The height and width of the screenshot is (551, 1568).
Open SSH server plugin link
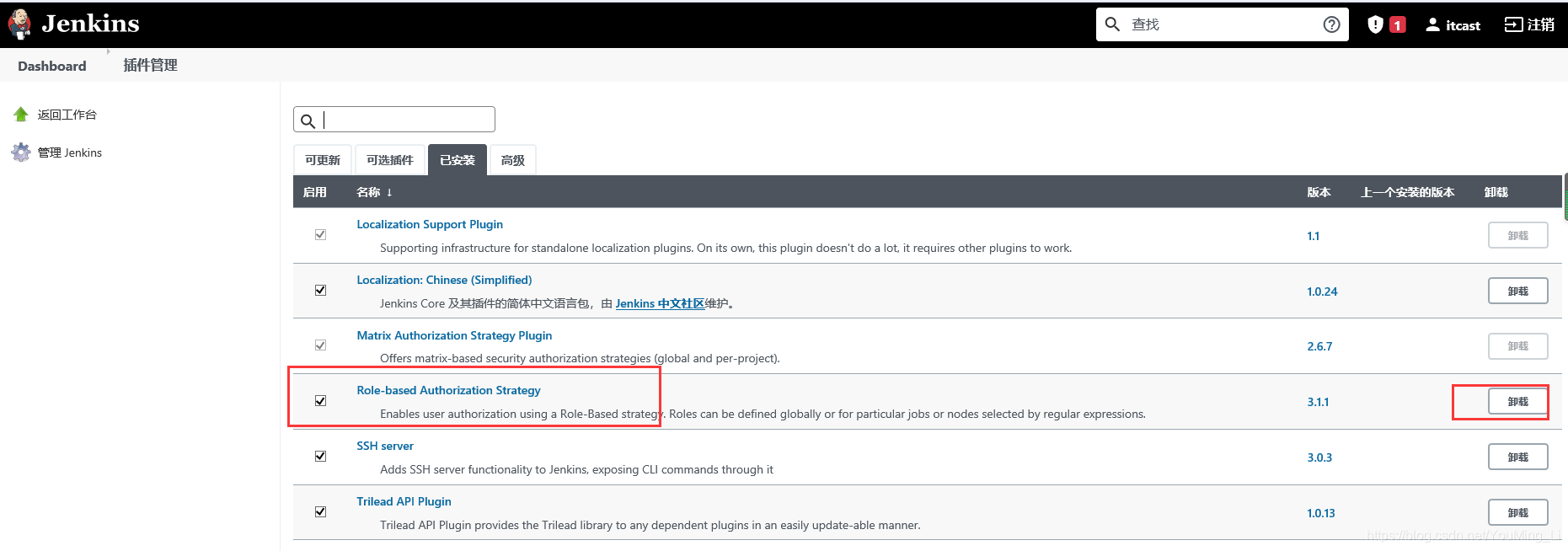point(385,446)
